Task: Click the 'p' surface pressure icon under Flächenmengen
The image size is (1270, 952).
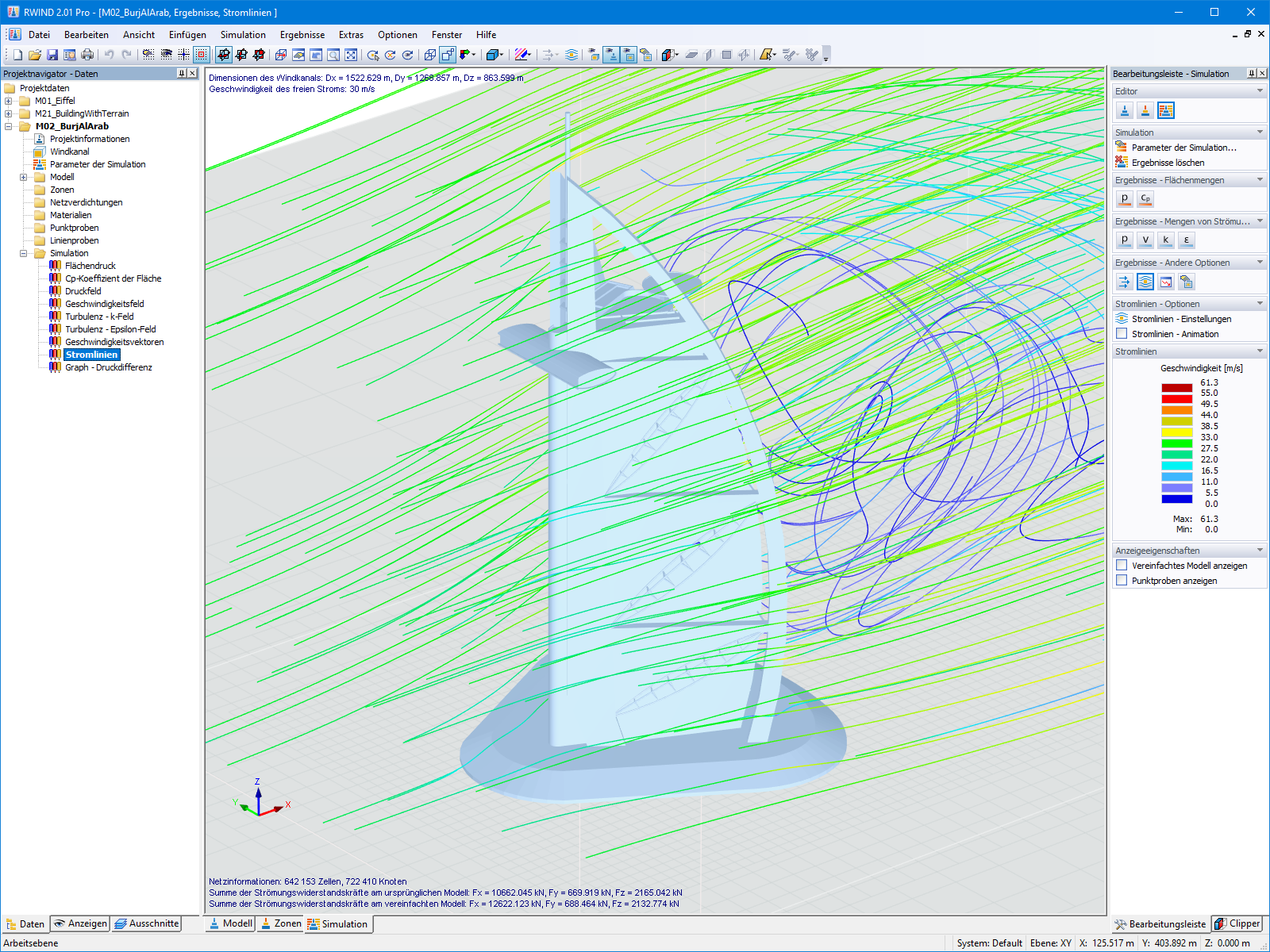Action: pos(1125,198)
